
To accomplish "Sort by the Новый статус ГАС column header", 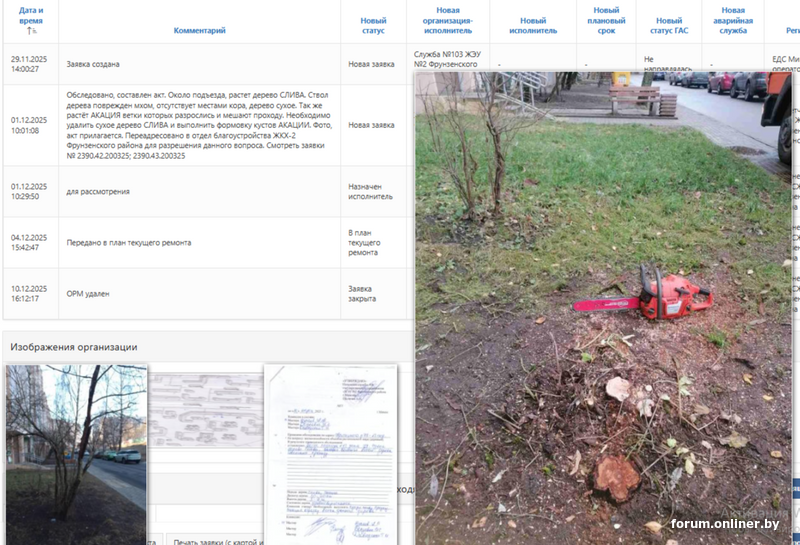I will click(x=669, y=26).
